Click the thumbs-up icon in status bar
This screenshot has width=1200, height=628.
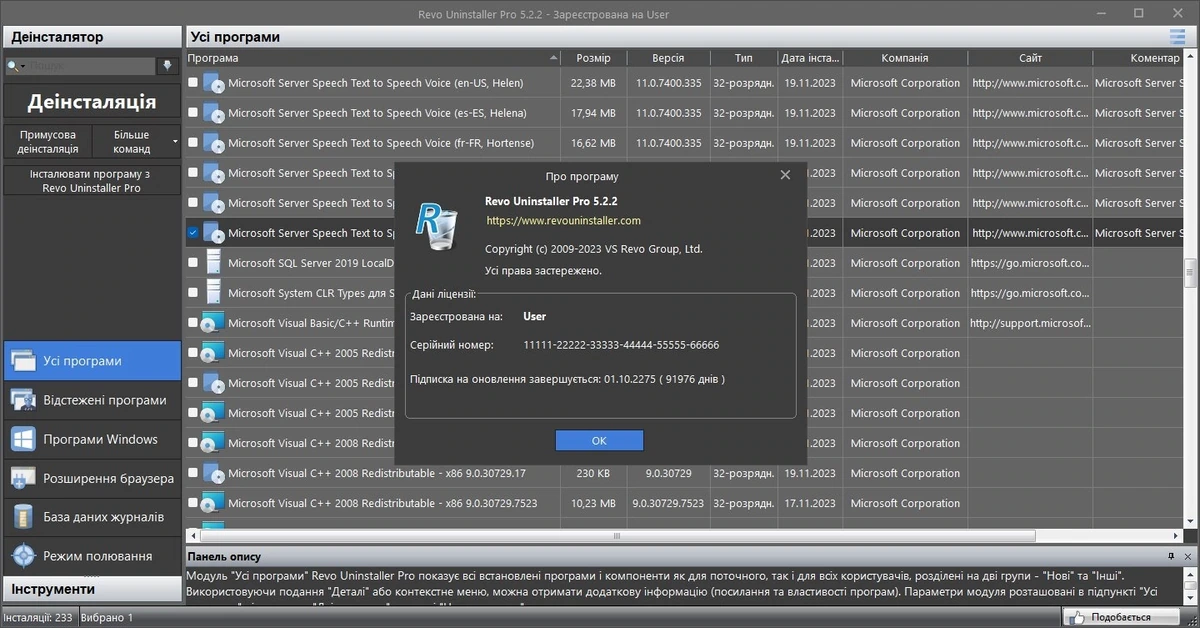(1078, 617)
